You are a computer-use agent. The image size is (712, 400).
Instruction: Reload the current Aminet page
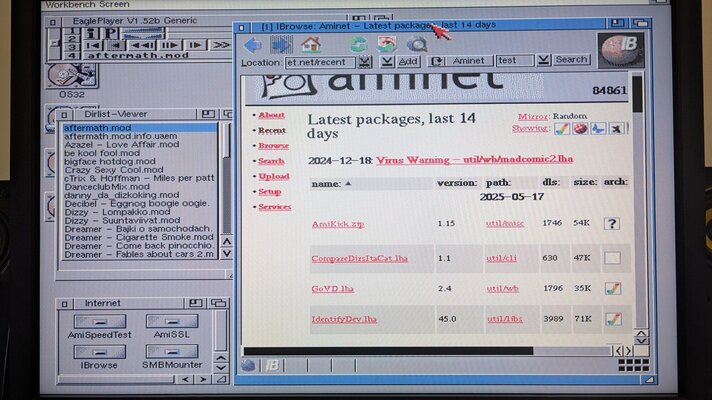point(358,45)
